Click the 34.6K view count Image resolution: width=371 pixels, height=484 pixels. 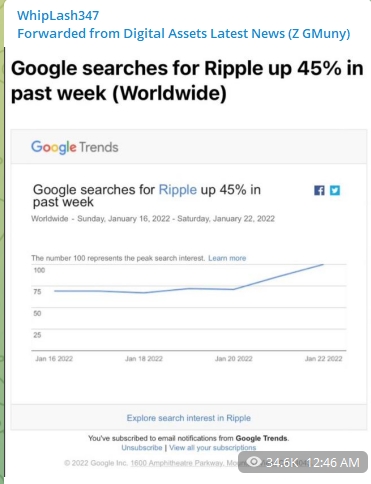[282, 462]
